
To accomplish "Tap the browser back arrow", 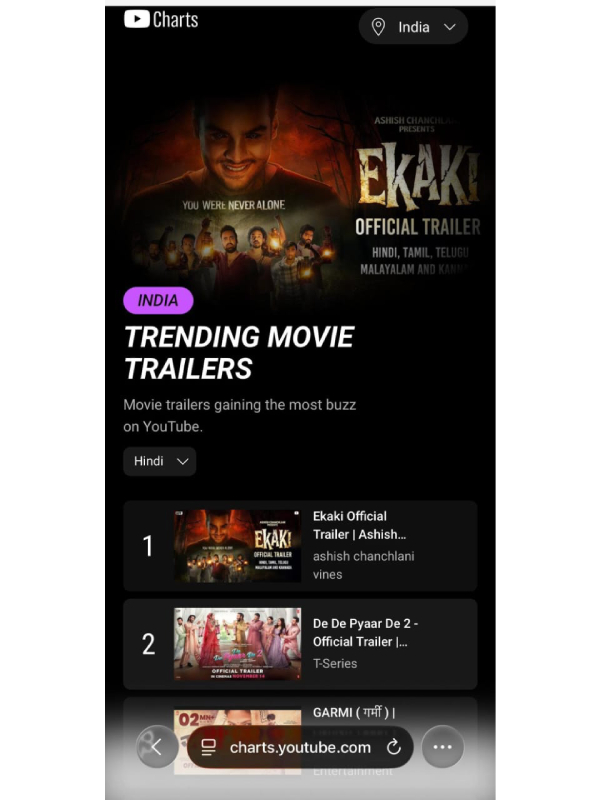I will (157, 747).
